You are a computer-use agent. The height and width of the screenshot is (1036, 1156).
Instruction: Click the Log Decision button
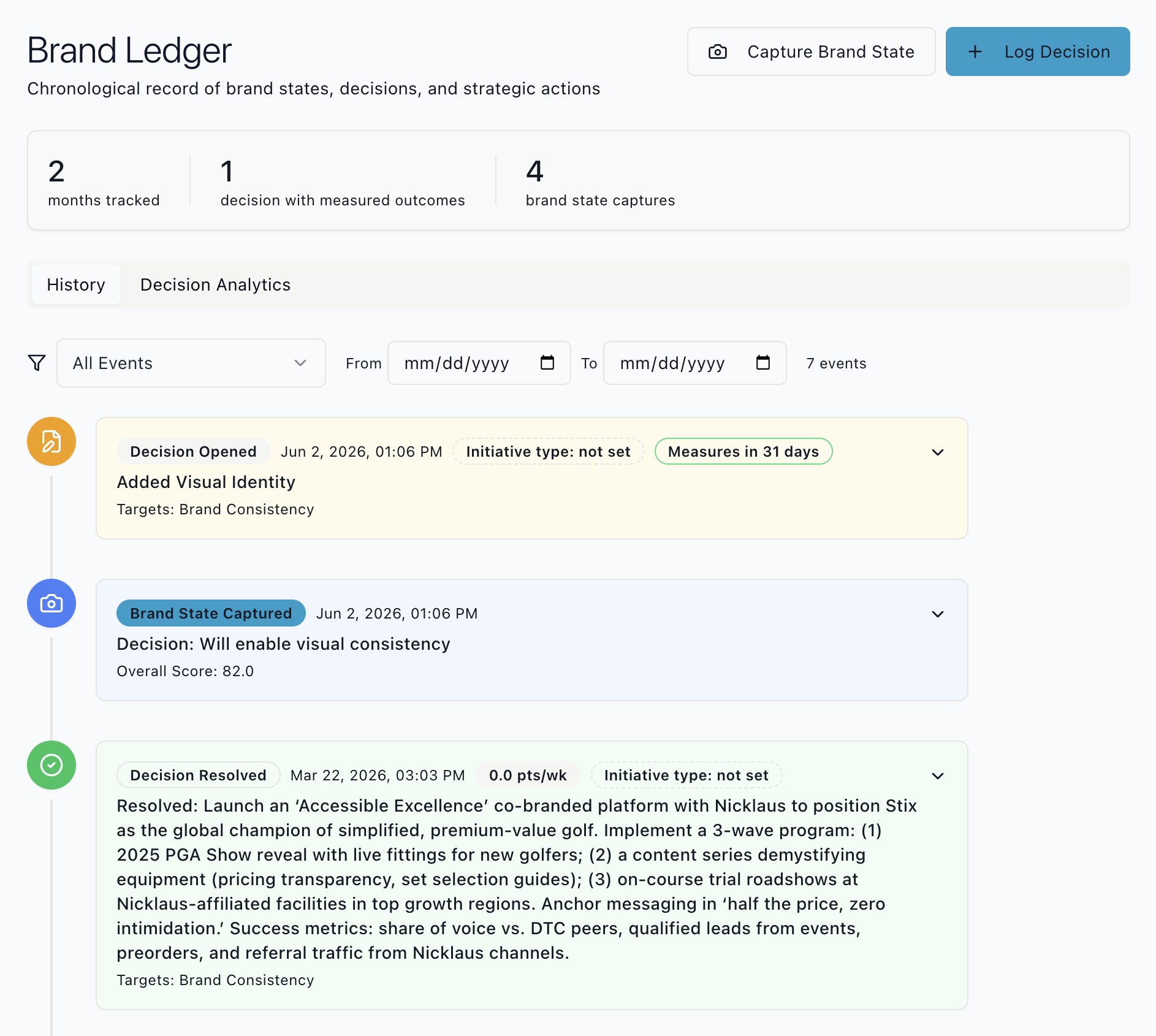(1038, 51)
